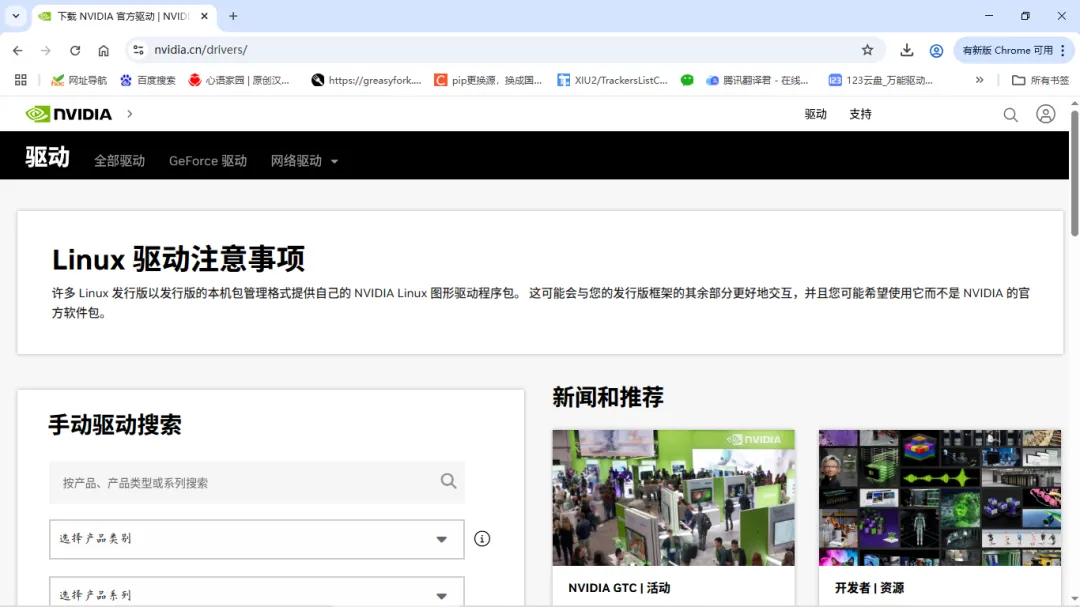Viewport: 1080px width, 607px height.
Task: Open the Chrome downloads icon
Action: click(906, 50)
